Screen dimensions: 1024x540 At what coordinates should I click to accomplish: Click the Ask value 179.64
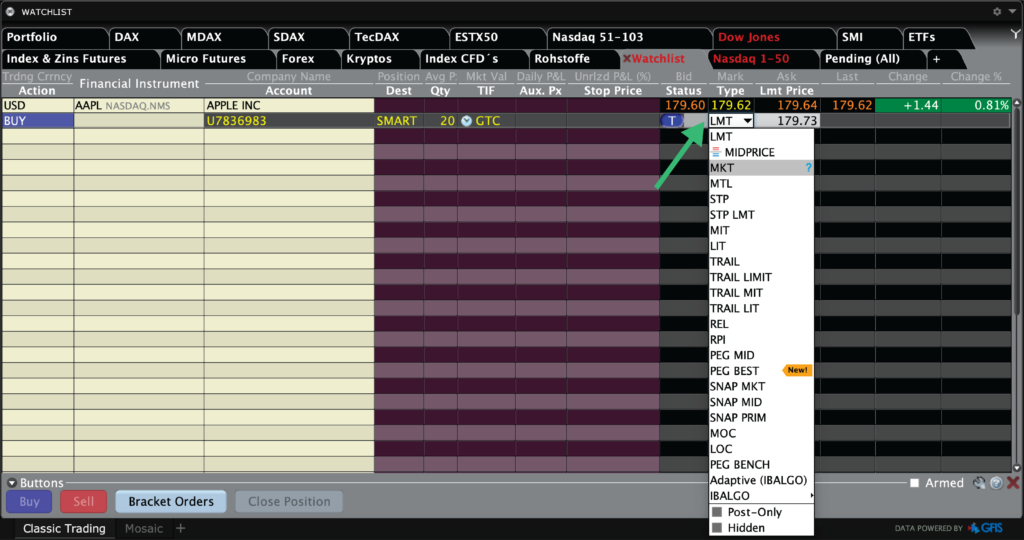[x=788, y=105]
